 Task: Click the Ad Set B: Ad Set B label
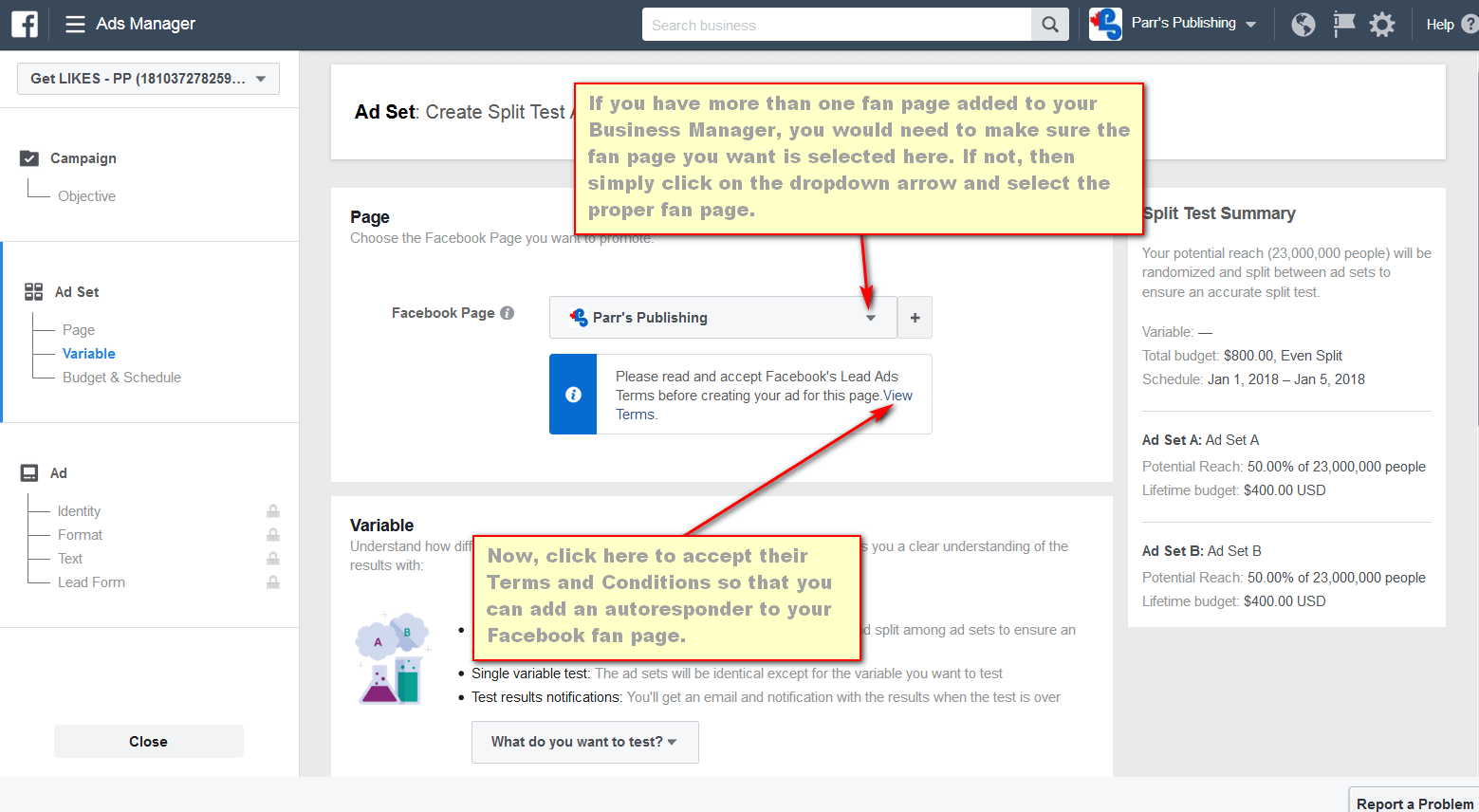[x=1202, y=551]
